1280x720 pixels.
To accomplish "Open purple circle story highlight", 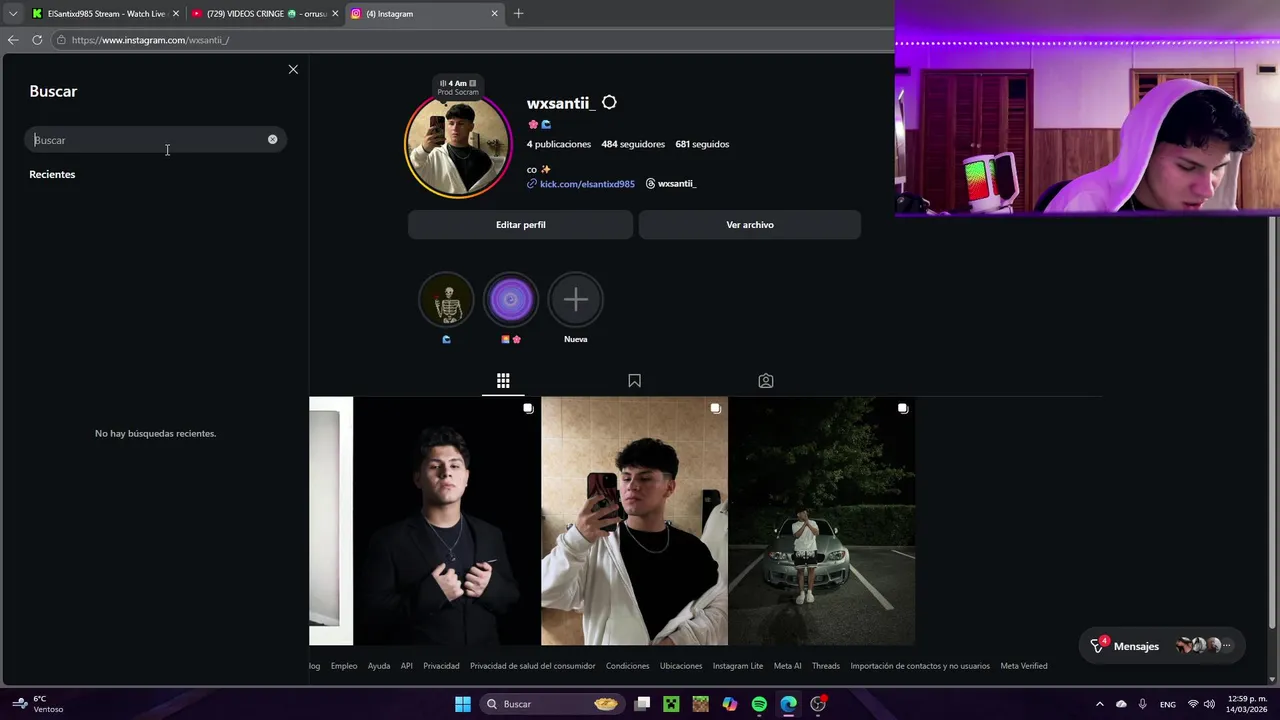I will 511,300.
